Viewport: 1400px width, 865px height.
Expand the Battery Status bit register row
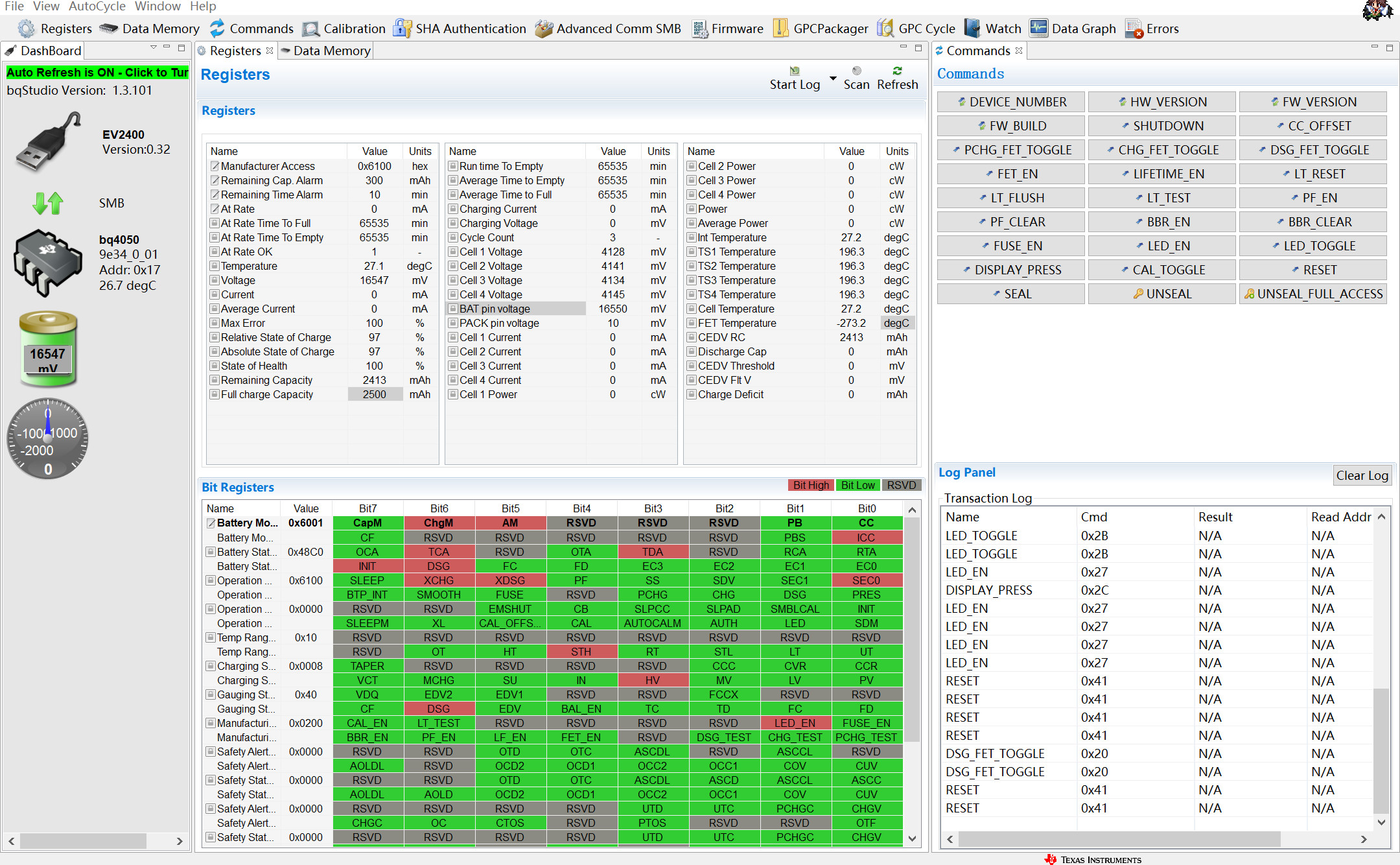point(211,552)
